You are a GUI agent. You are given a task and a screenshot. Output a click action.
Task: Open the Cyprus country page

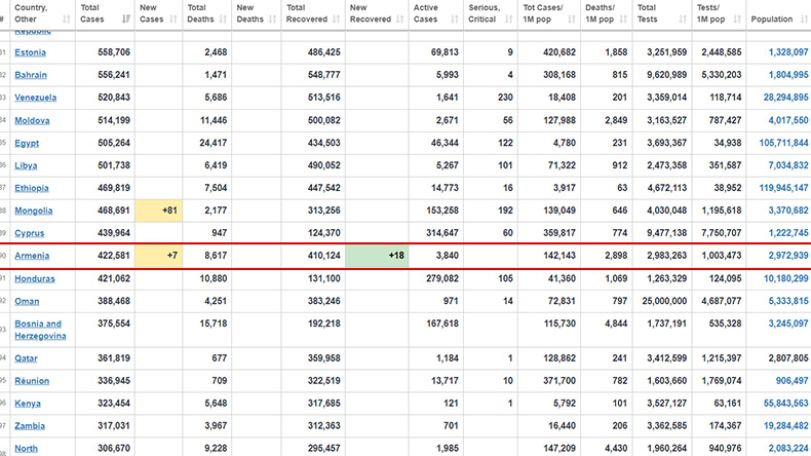(x=29, y=233)
